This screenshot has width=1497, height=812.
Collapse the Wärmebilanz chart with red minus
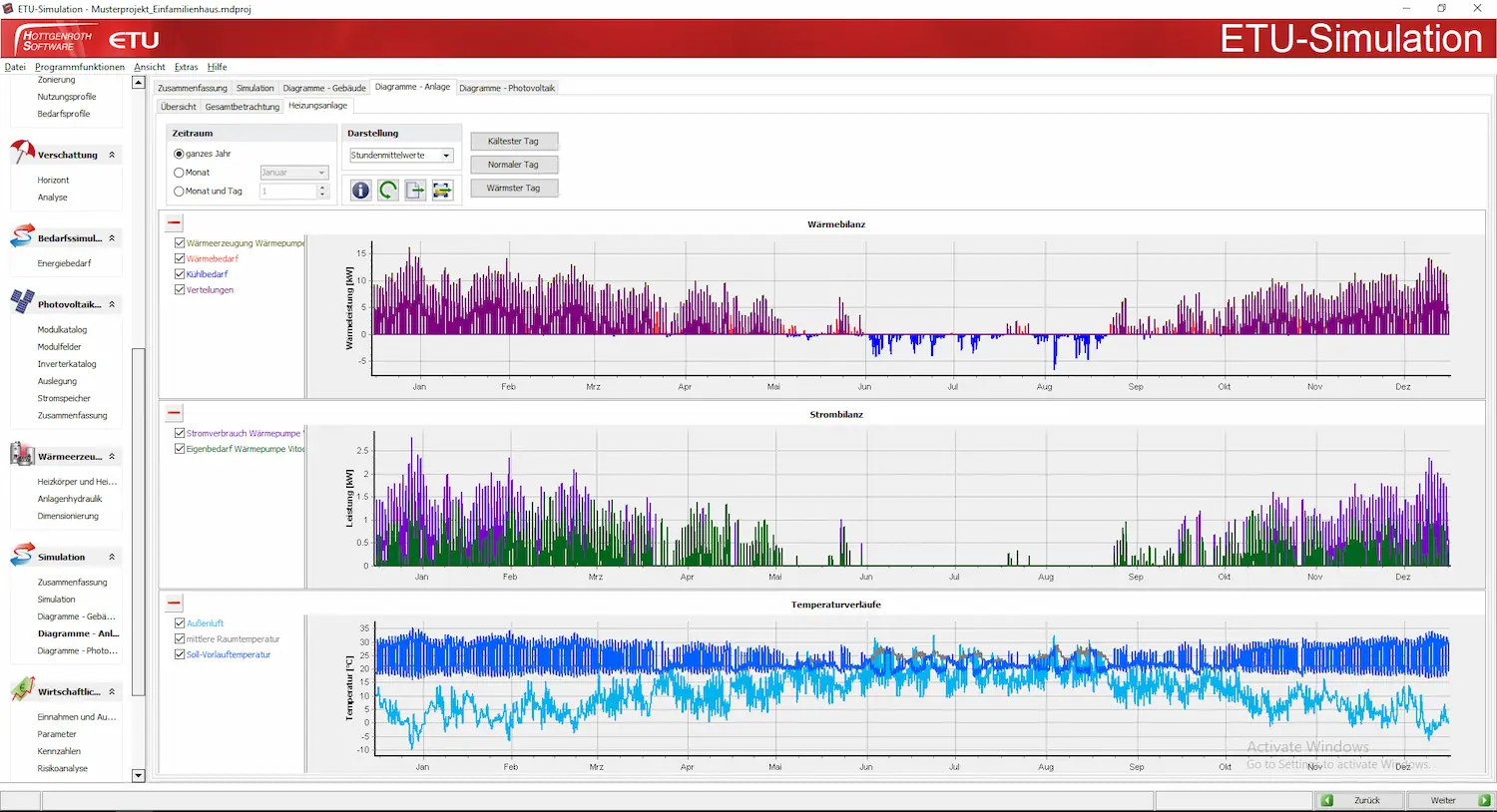coord(175,223)
